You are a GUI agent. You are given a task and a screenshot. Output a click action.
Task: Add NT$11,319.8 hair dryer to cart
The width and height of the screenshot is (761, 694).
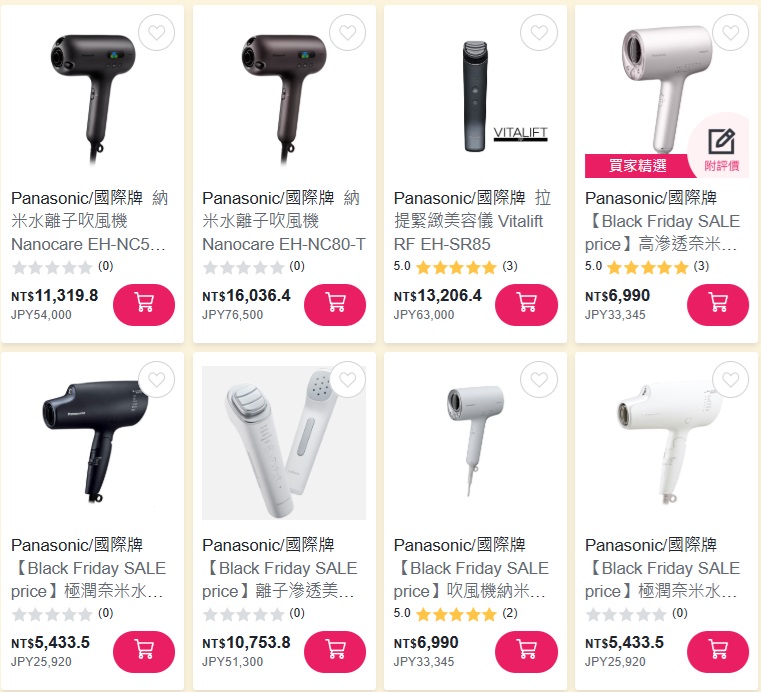pyautogui.click(x=144, y=304)
